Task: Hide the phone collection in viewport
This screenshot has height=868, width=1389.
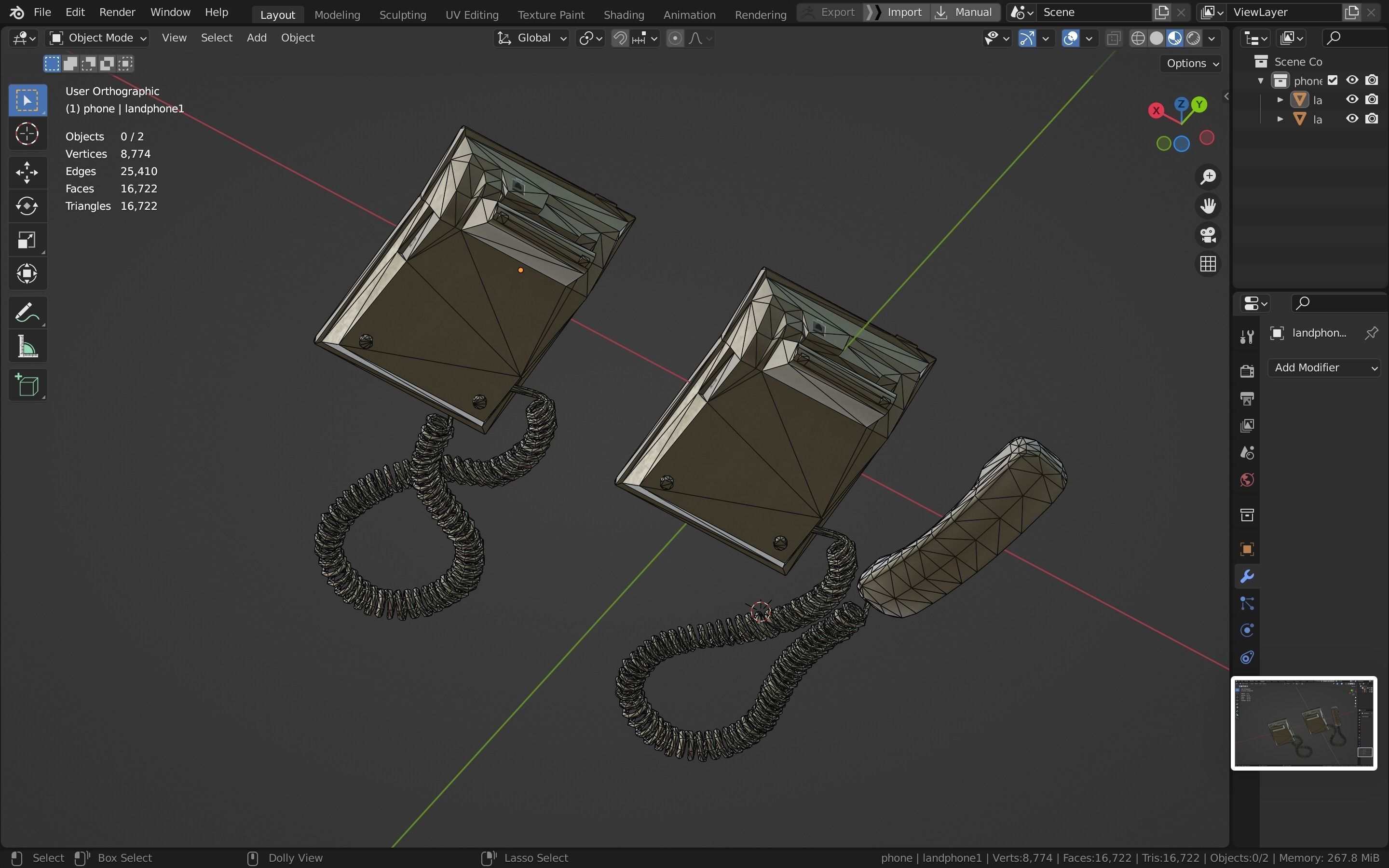Action: 1352,81
